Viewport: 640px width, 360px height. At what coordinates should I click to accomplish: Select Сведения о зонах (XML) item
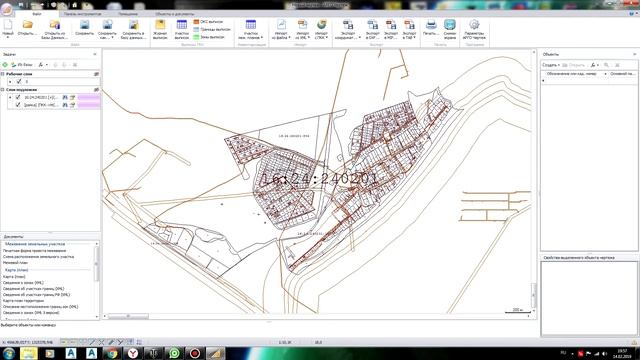[x=23, y=282]
